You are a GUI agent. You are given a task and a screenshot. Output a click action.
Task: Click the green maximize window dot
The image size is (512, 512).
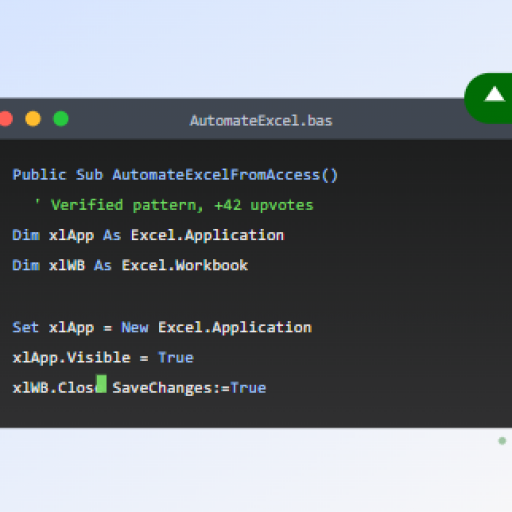pos(61,119)
